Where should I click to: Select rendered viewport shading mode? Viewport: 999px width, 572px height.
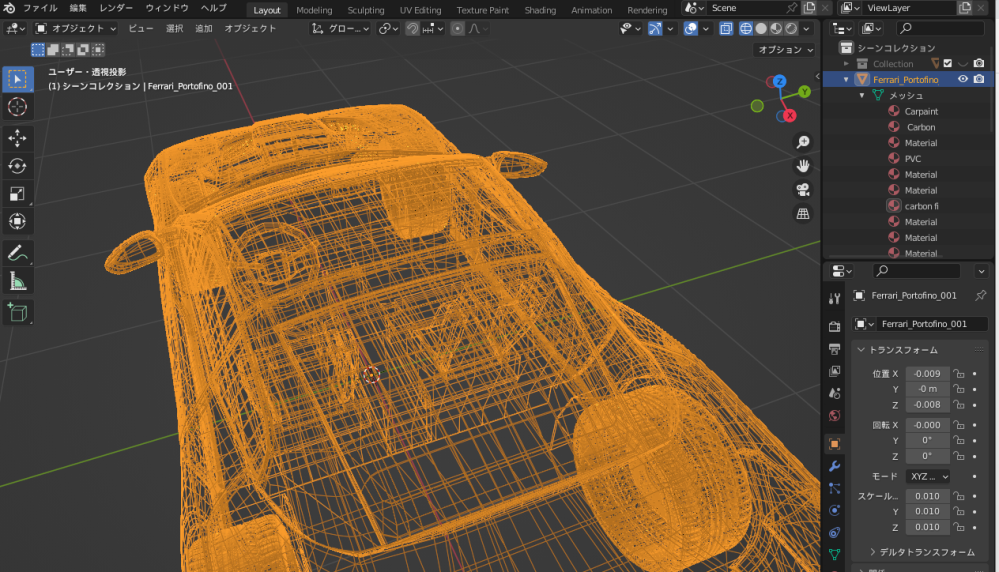pyautogui.click(x=791, y=29)
